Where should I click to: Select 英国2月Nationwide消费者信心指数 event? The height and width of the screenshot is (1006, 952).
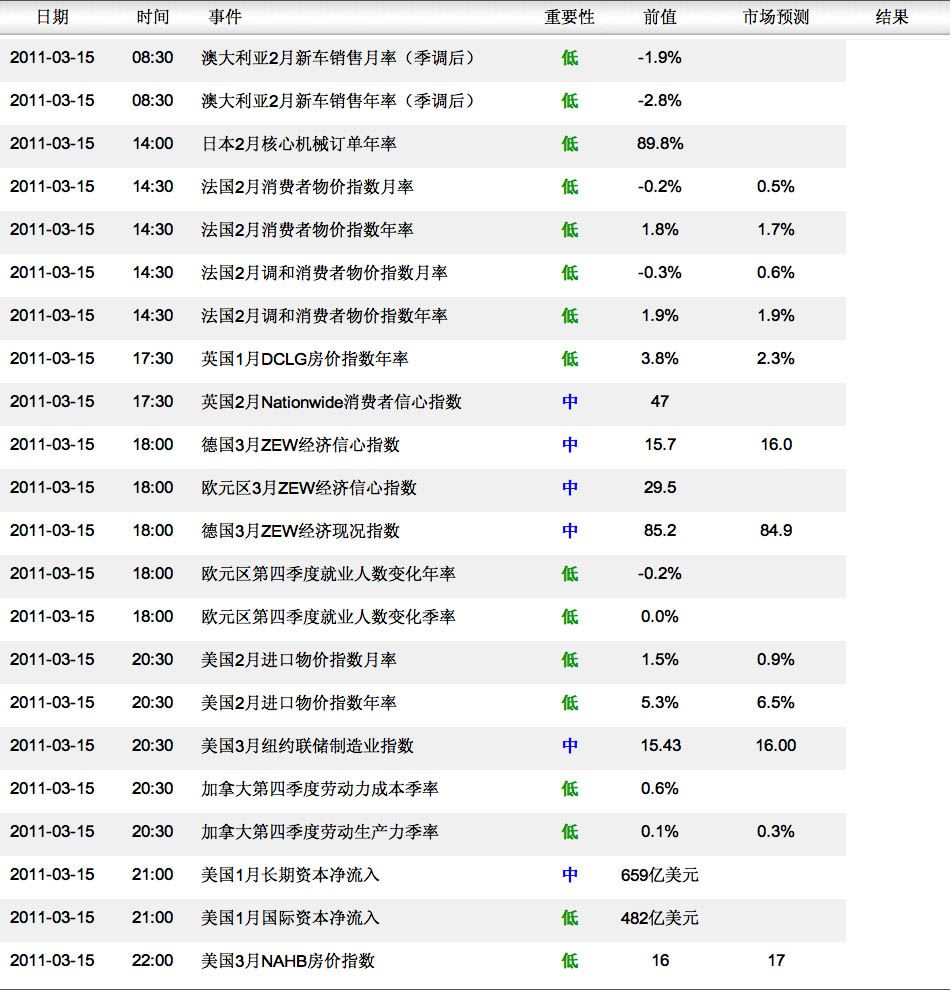[331, 402]
